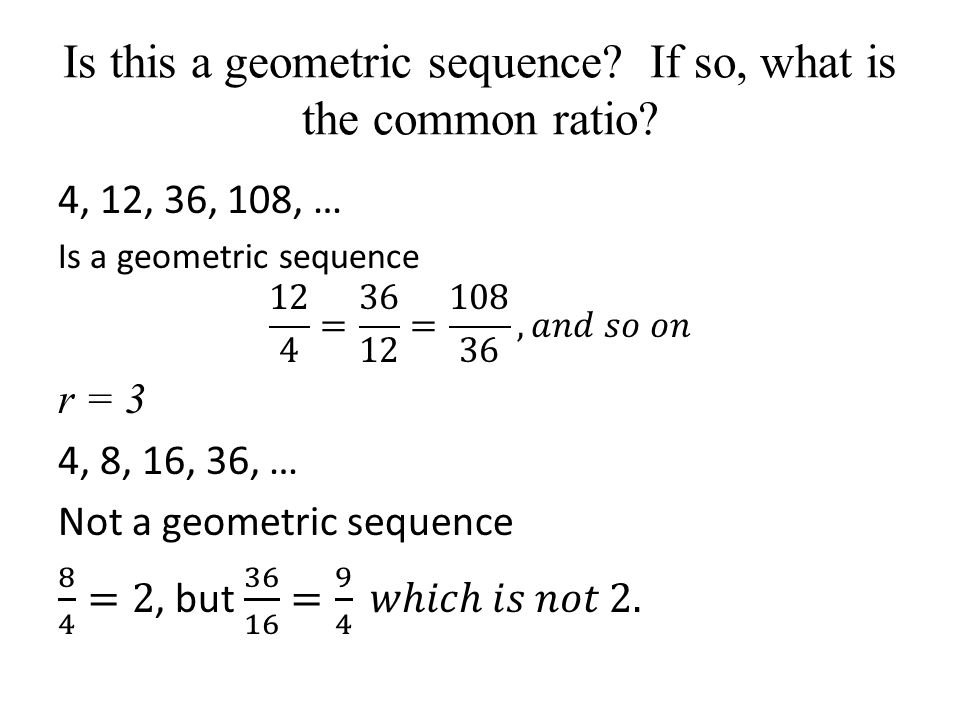Click the fraction 12 over 4

tap(289, 324)
